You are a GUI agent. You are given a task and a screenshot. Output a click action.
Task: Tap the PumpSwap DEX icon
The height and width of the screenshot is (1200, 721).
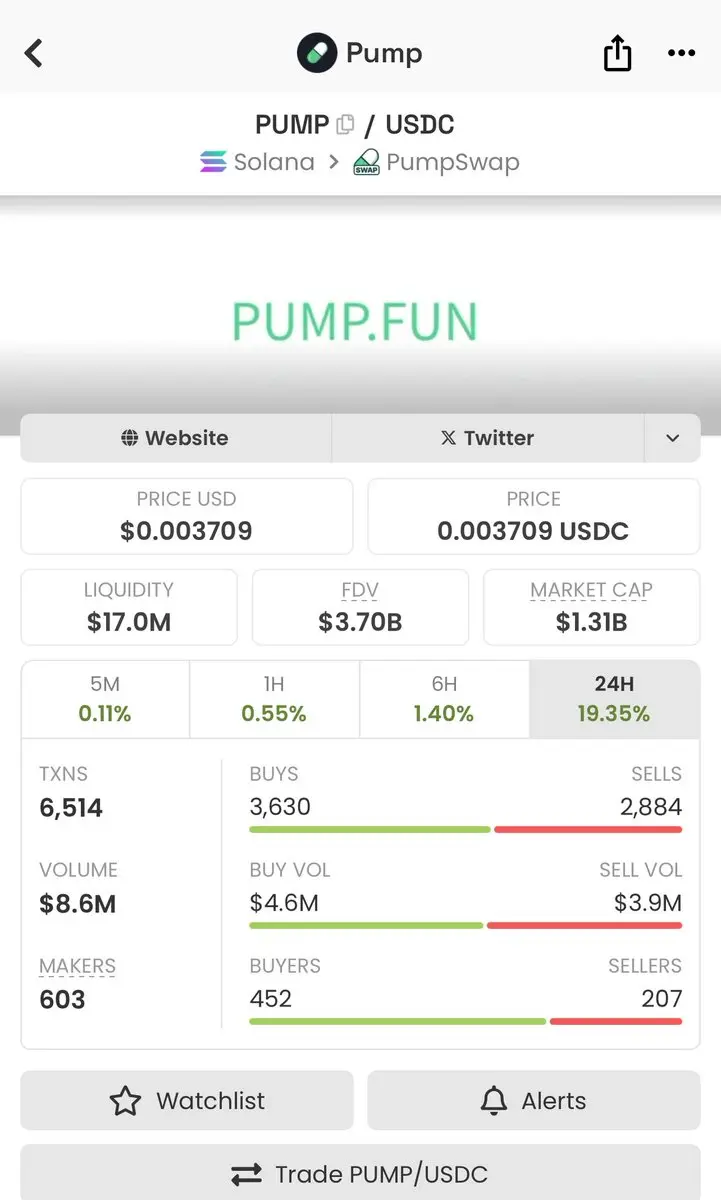click(x=366, y=162)
